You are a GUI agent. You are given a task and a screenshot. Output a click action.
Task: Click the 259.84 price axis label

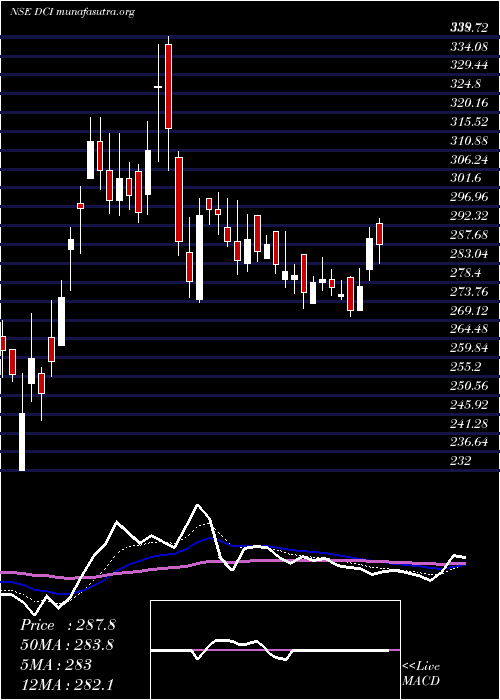[x=469, y=347]
